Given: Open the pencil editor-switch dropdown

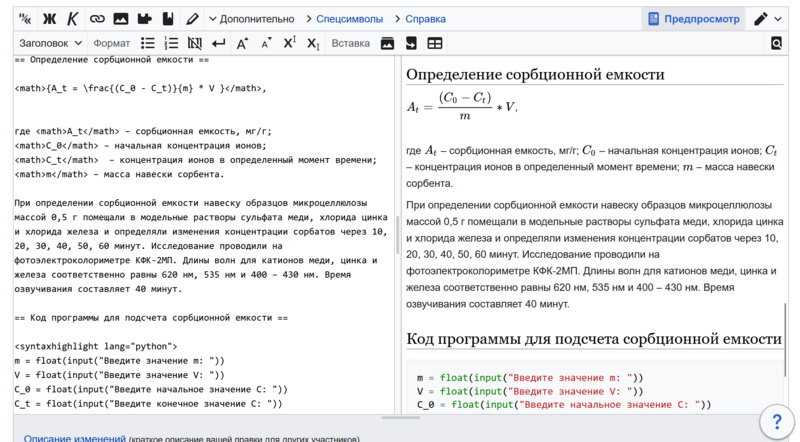Looking at the screenshot, I should point(768,18).
